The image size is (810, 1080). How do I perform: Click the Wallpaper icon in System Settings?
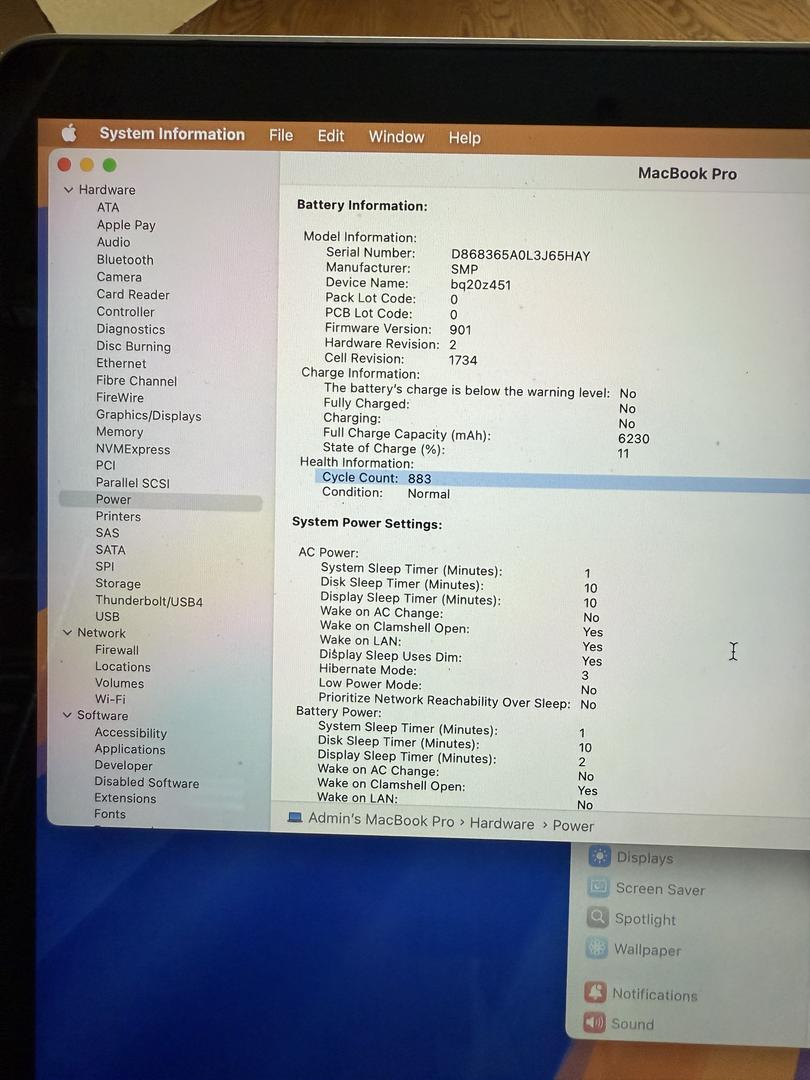[596, 948]
